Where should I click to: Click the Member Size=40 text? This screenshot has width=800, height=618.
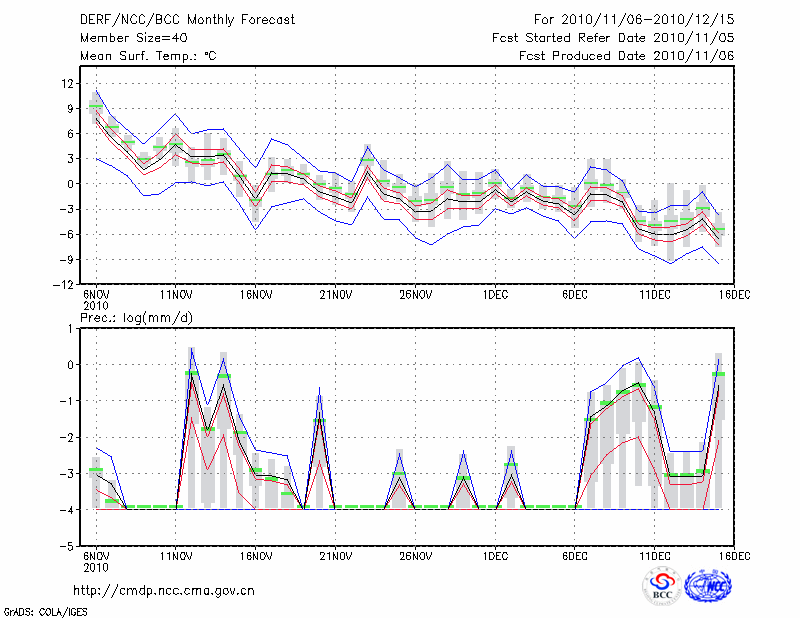[x=127, y=37]
